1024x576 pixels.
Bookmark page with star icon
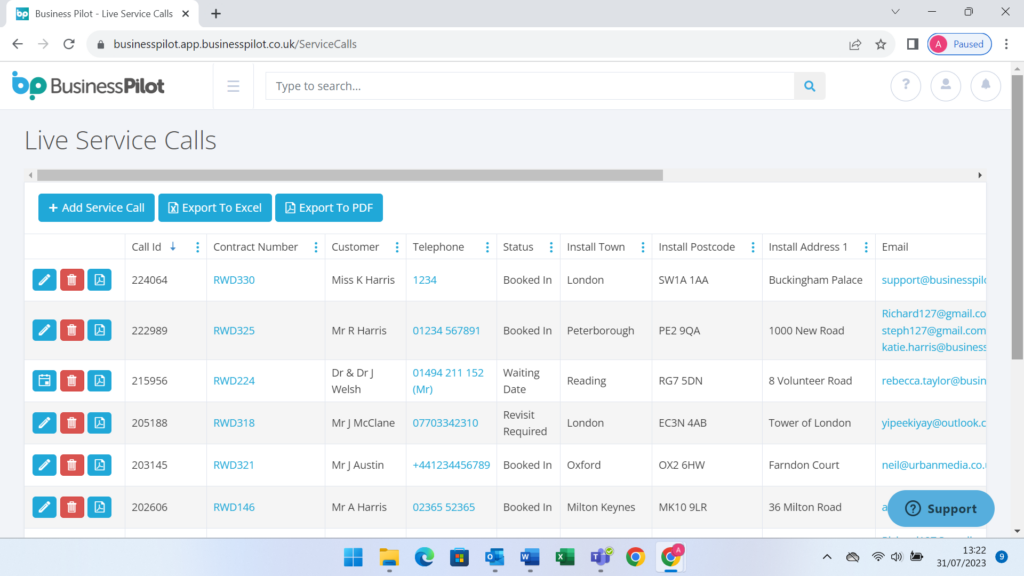pos(881,44)
